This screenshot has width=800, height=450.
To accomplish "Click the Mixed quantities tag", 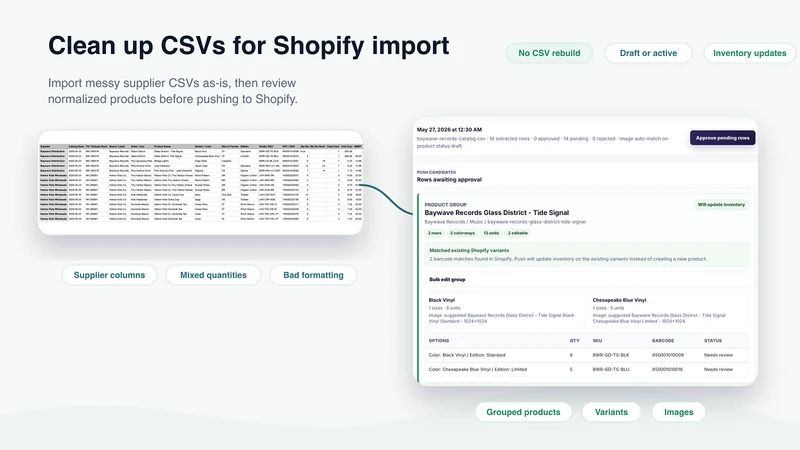I will pos(213,275).
